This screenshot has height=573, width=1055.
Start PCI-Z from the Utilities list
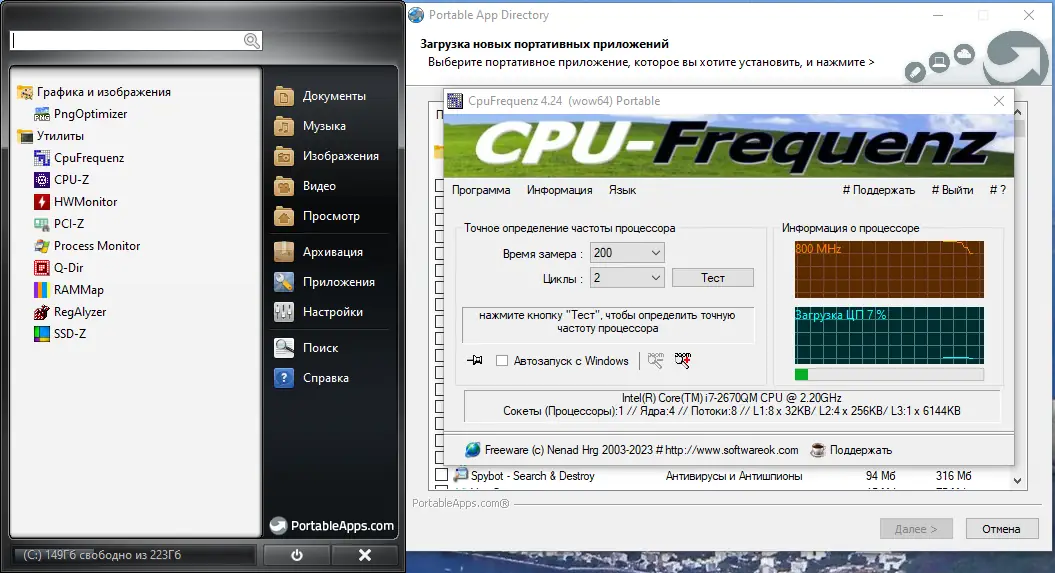[x=59, y=224]
